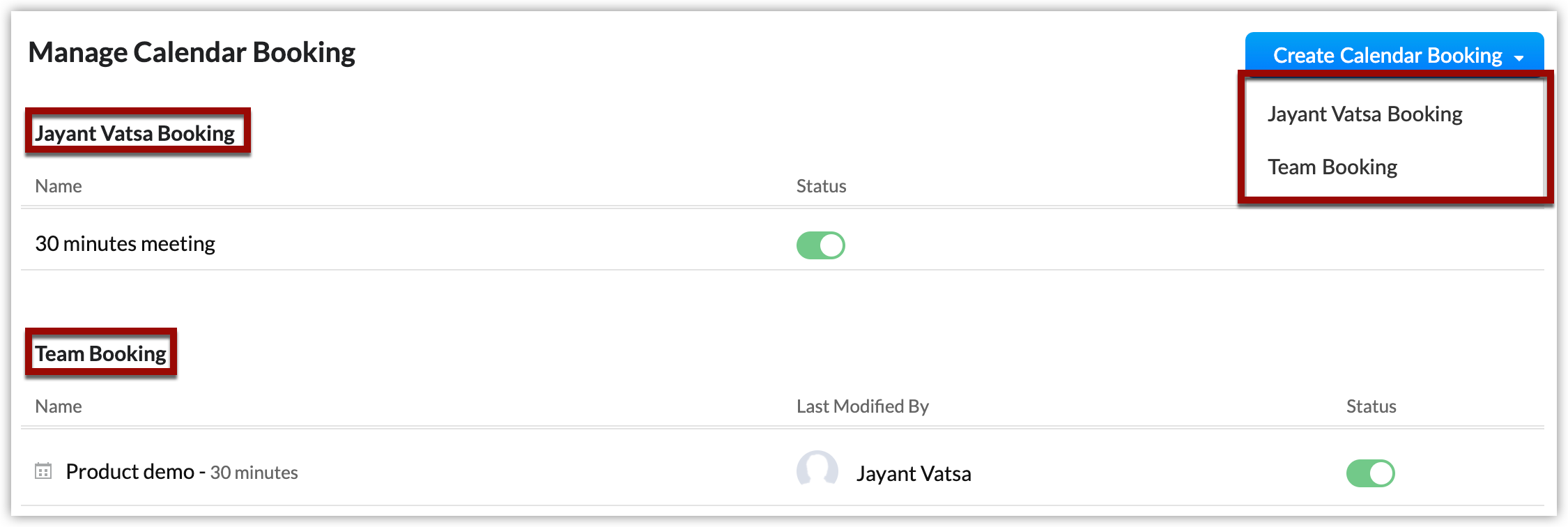This screenshot has width=1568, height=527.
Task: Click the Last Modified By column header
Action: click(862, 406)
